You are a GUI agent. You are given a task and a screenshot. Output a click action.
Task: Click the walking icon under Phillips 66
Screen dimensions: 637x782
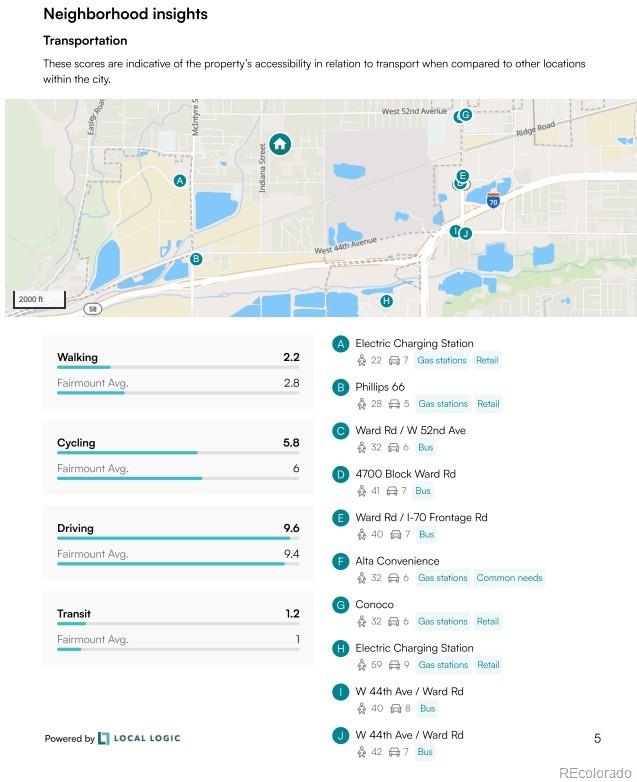coord(362,404)
